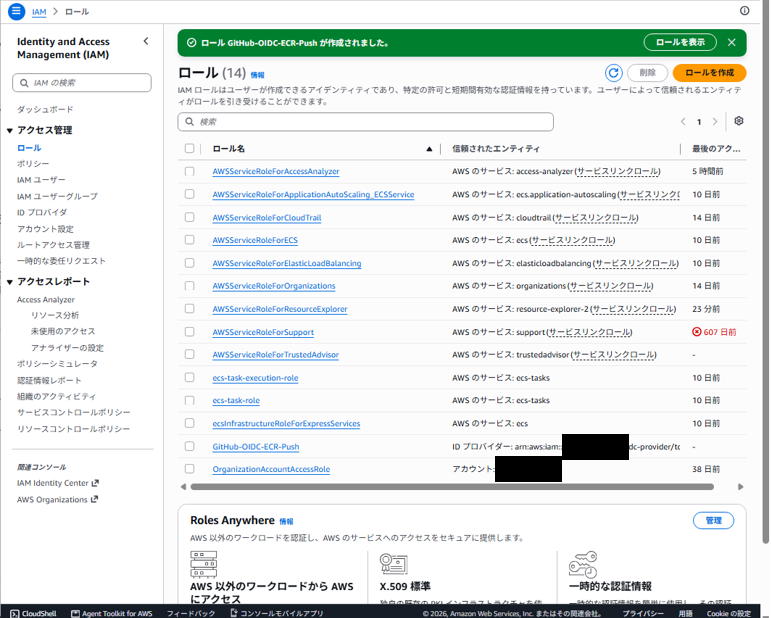This screenshot has height=618, width=771.
Task: Open ポリシーシミュレータ in the sidebar
Action: coord(57,364)
